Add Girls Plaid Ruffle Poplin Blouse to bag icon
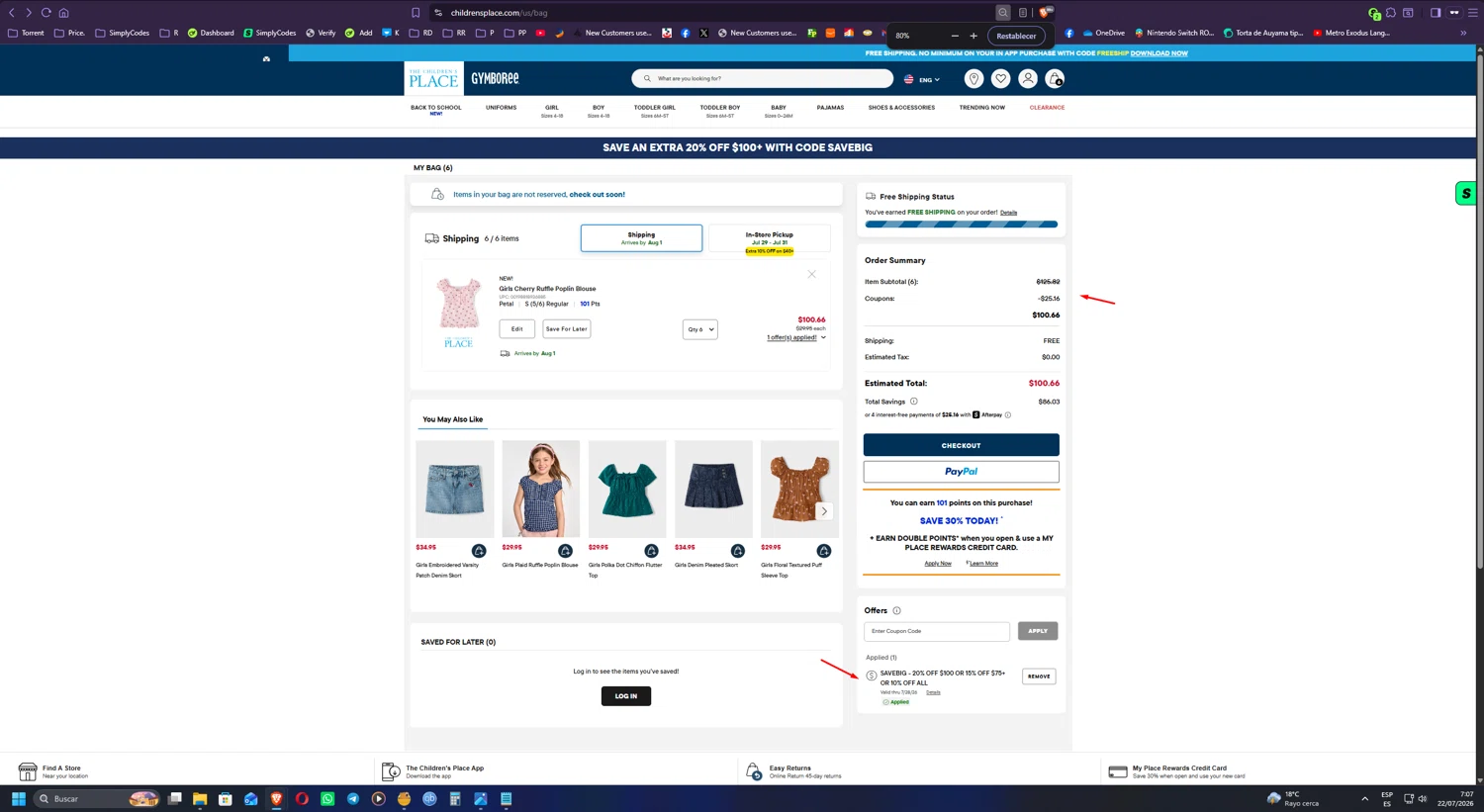Image resolution: width=1484 pixels, height=812 pixels. pyautogui.click(x=565, y=551)
